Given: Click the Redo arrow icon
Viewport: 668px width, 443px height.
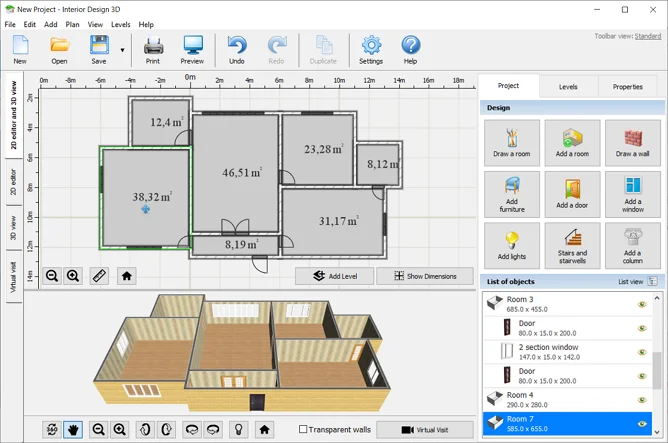Looking at the screenshot, I should (x=276, y=49).
